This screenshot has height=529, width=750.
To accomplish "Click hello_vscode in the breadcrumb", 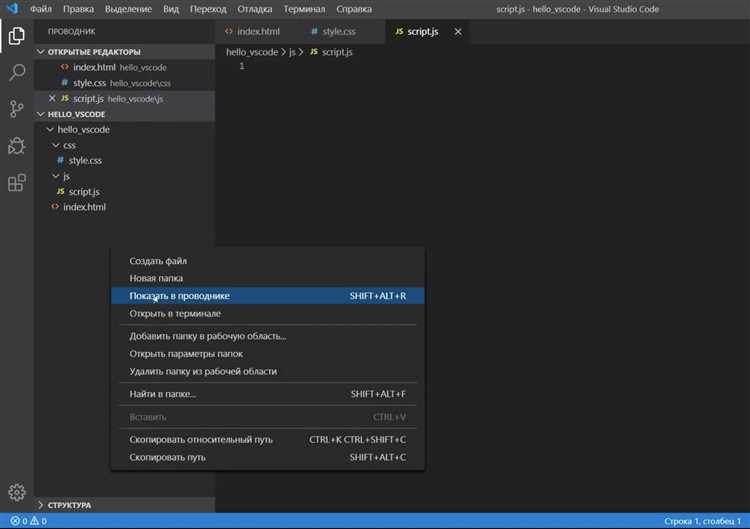I will [252, 52].
